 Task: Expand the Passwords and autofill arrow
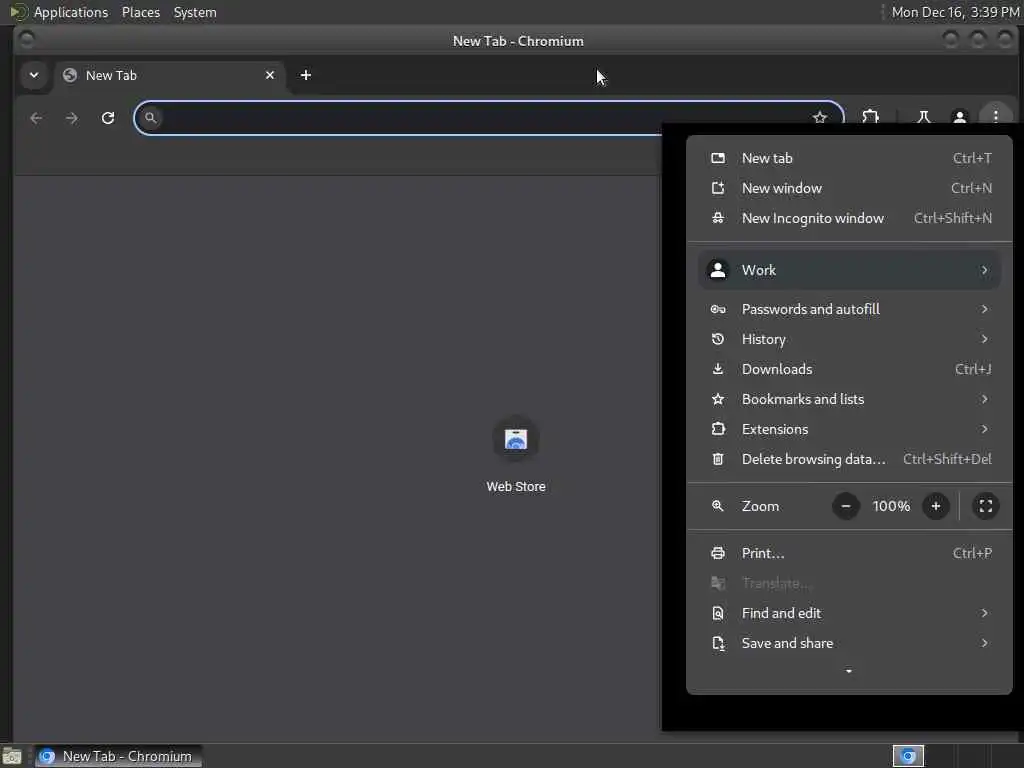tap(984, 309)
